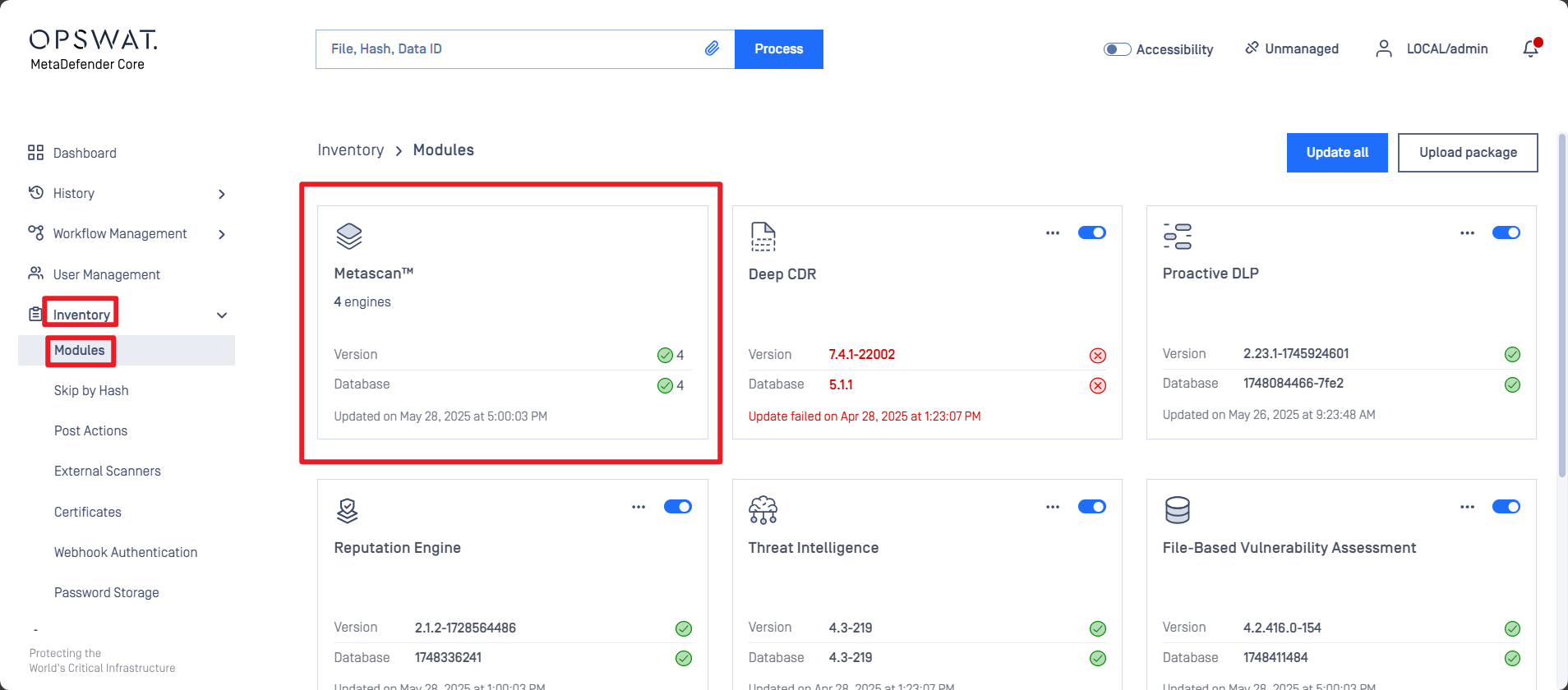Disable the Deep CDR module toggle
Viewport: 1568px width, 690px height.
pos(1091,232)
